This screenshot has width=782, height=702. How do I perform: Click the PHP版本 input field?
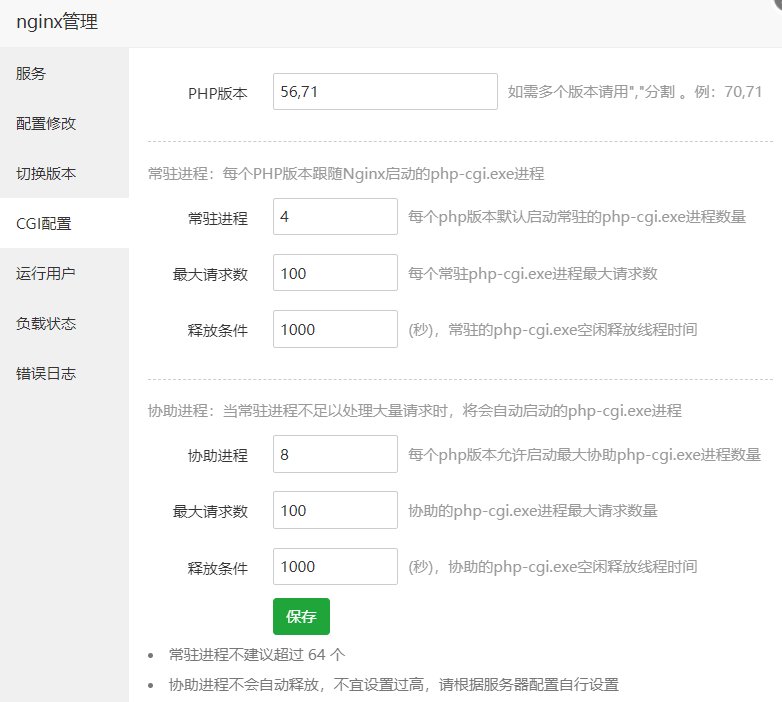(x=385, y=92)
